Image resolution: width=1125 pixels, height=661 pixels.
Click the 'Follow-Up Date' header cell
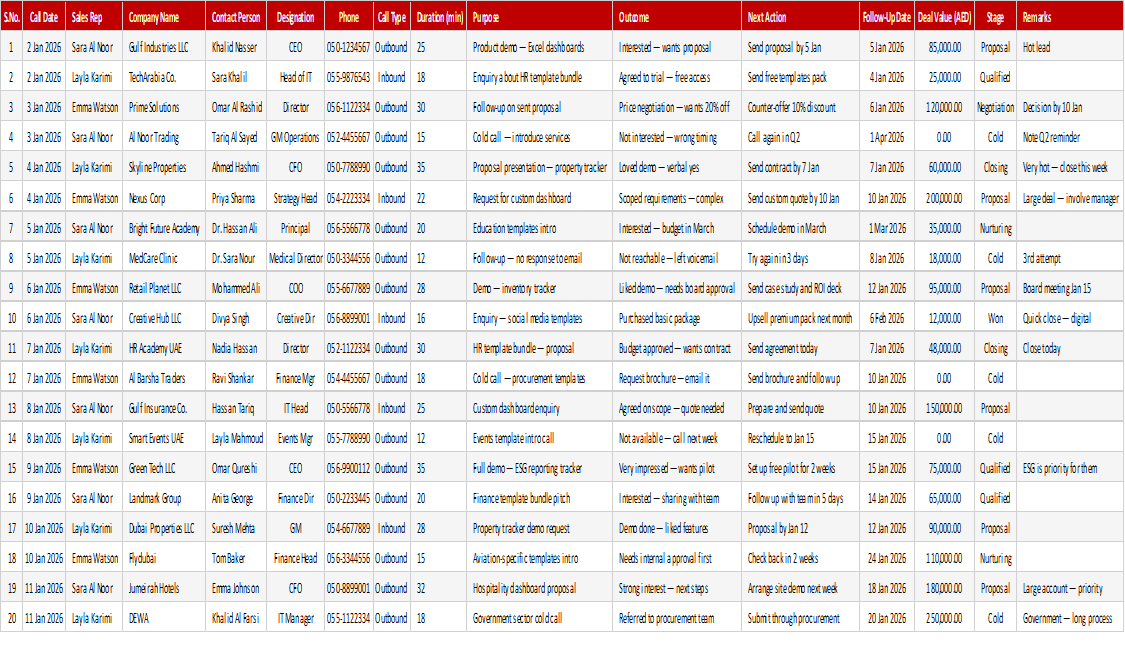pos(887,17)
